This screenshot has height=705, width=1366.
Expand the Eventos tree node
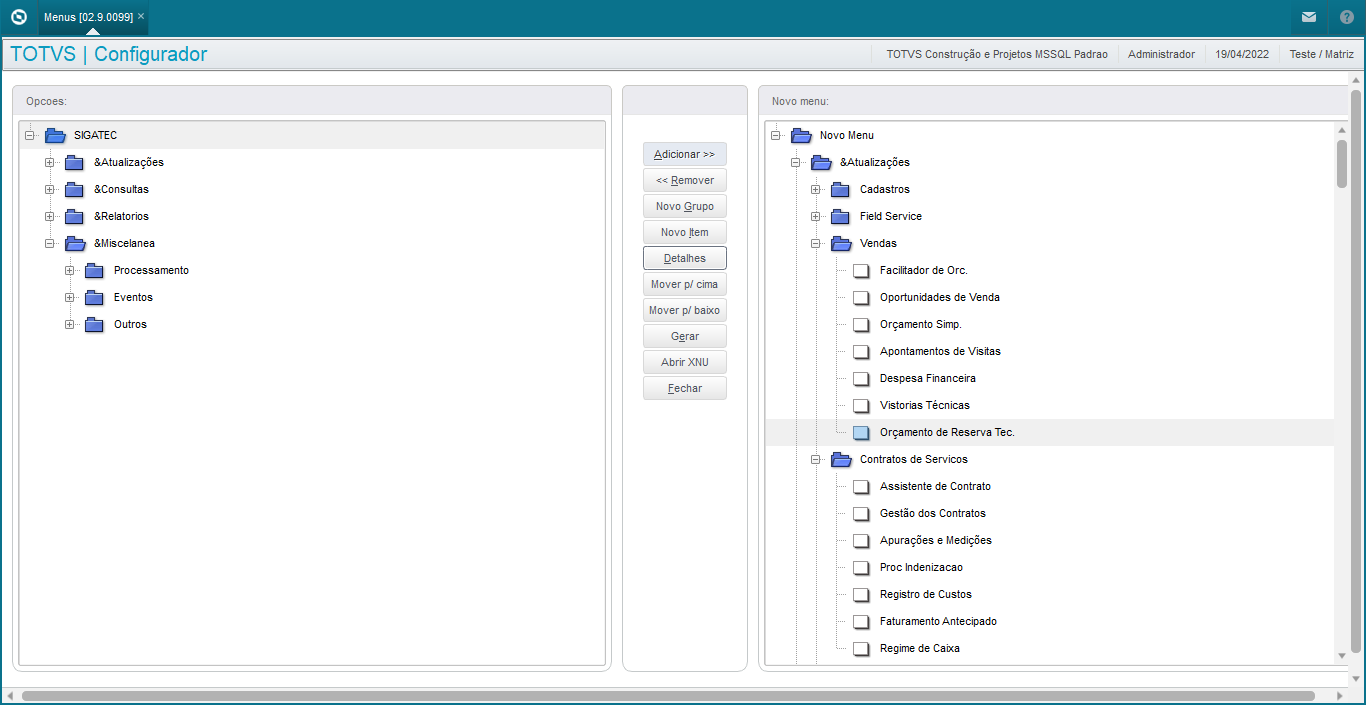[x=70, y=297]
